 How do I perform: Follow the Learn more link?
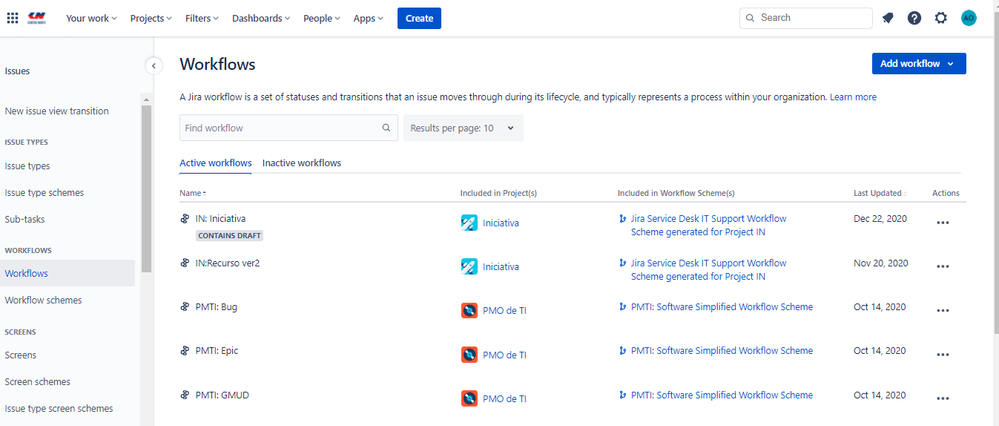853,97
